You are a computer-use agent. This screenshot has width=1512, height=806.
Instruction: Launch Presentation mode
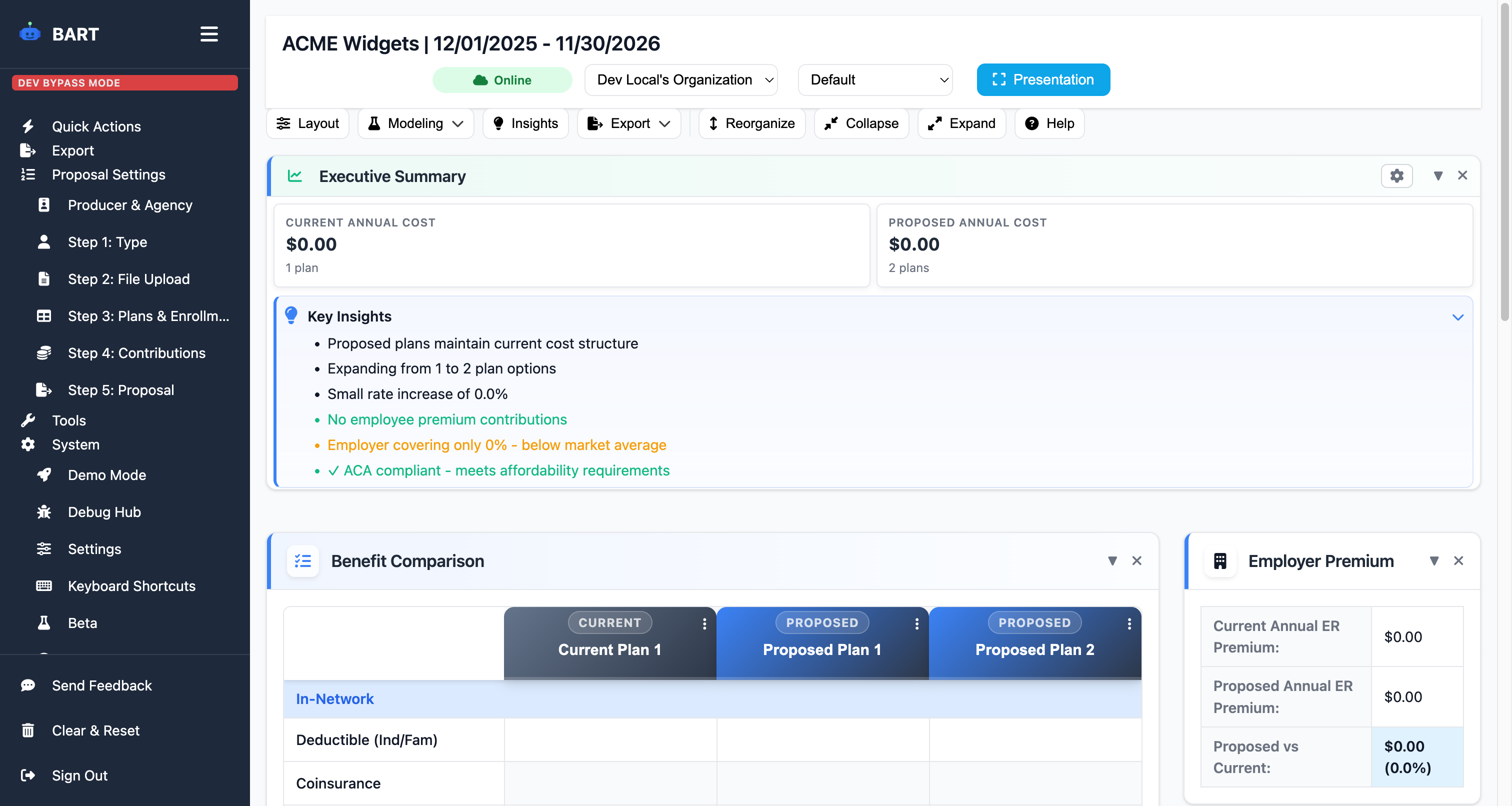point(1043,80)
